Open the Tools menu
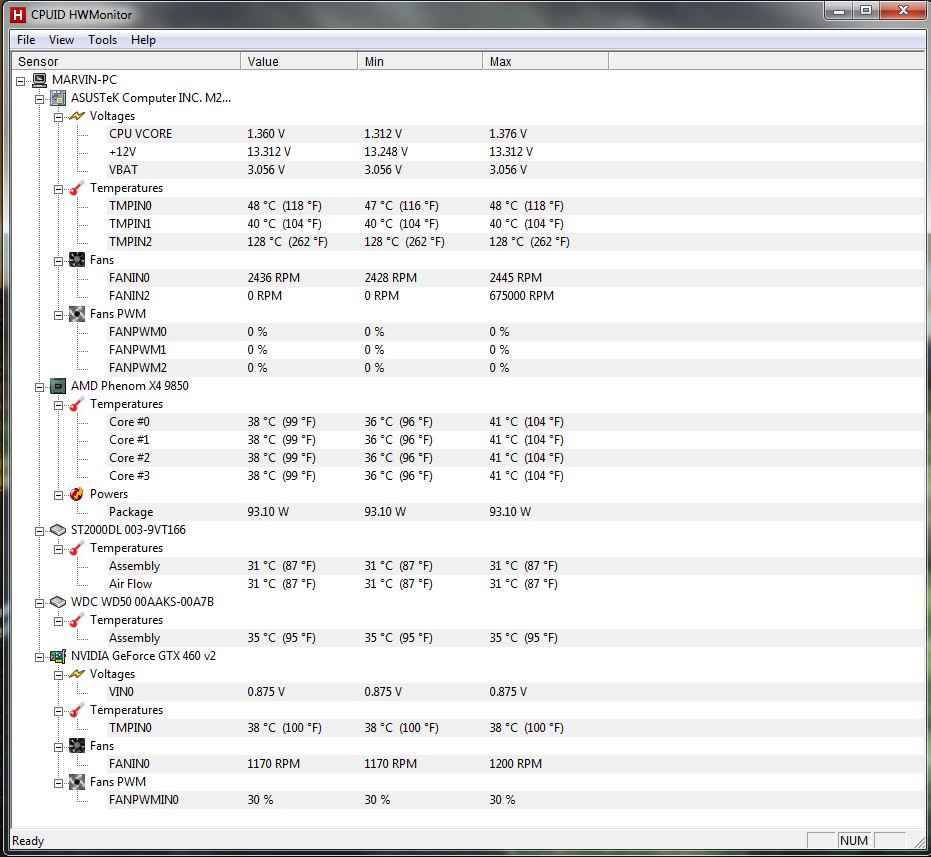The height and width of the screenshot is (857, 931). click(x=102, y=40)
